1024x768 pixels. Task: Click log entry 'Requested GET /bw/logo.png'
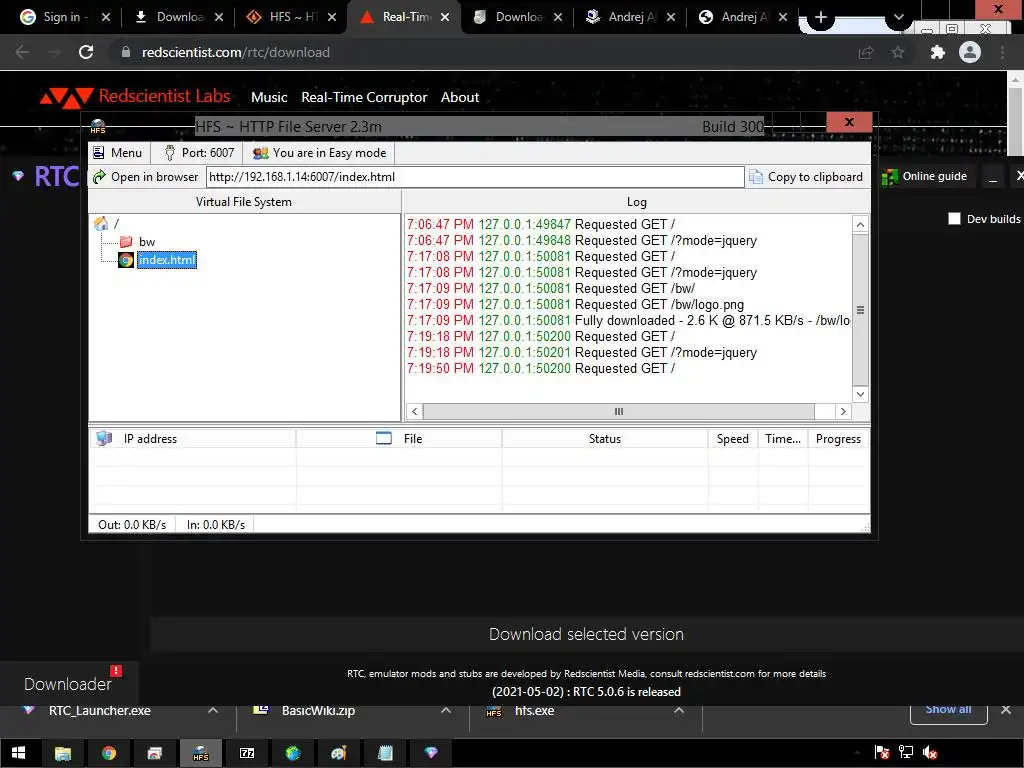[575, 304]
